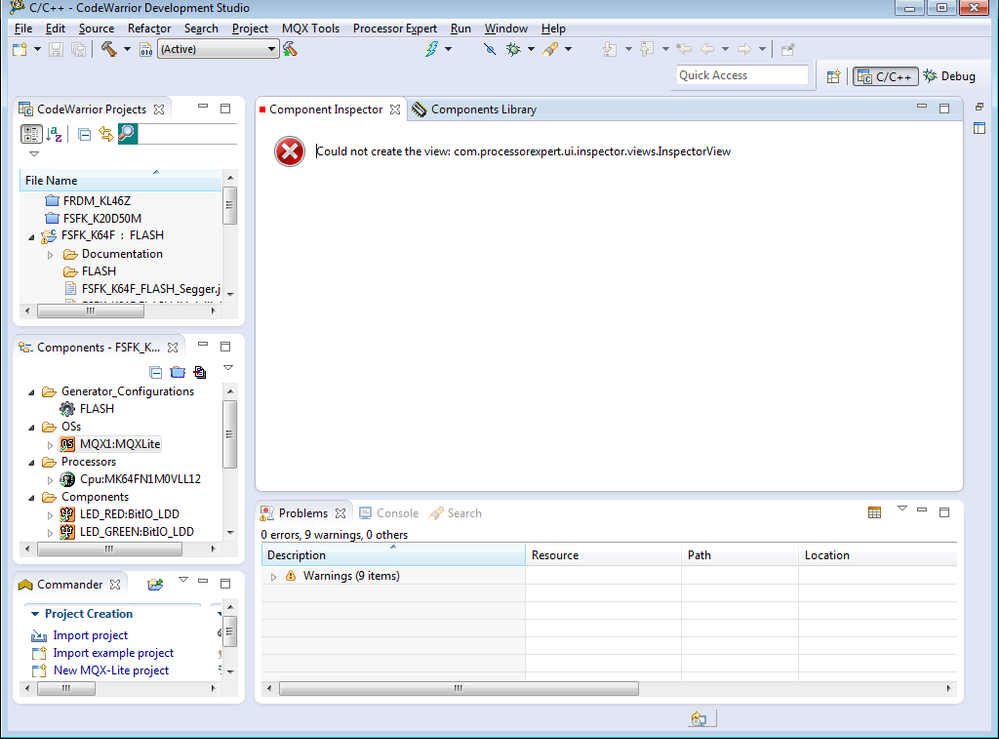Sort by the Resource column header
This screenshot has width=999, height=739.
click(x=603, y=555)
